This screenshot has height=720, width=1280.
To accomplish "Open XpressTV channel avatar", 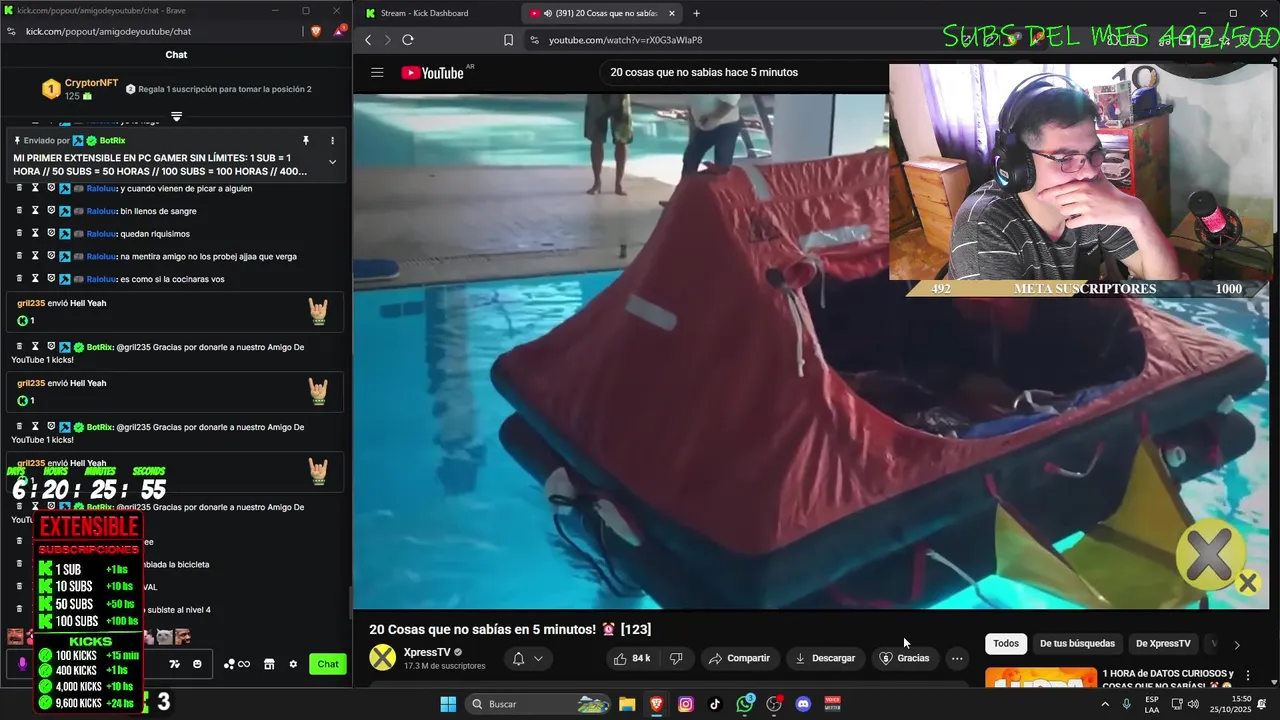I will (x=383, y=657).
